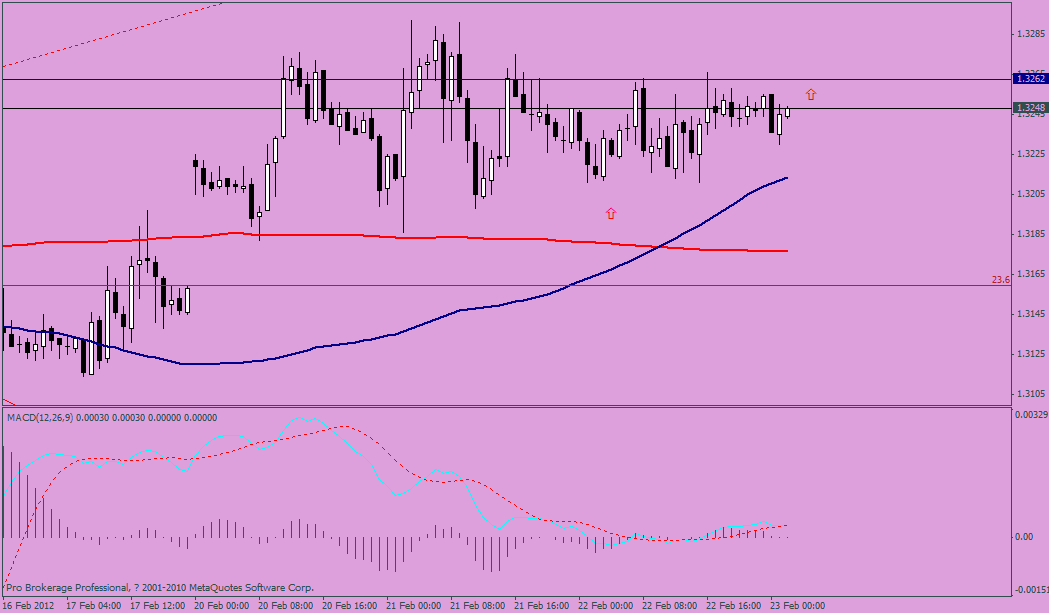
Task: Click the 20 Feb 08:00 time label
Action: click(286, 606)
